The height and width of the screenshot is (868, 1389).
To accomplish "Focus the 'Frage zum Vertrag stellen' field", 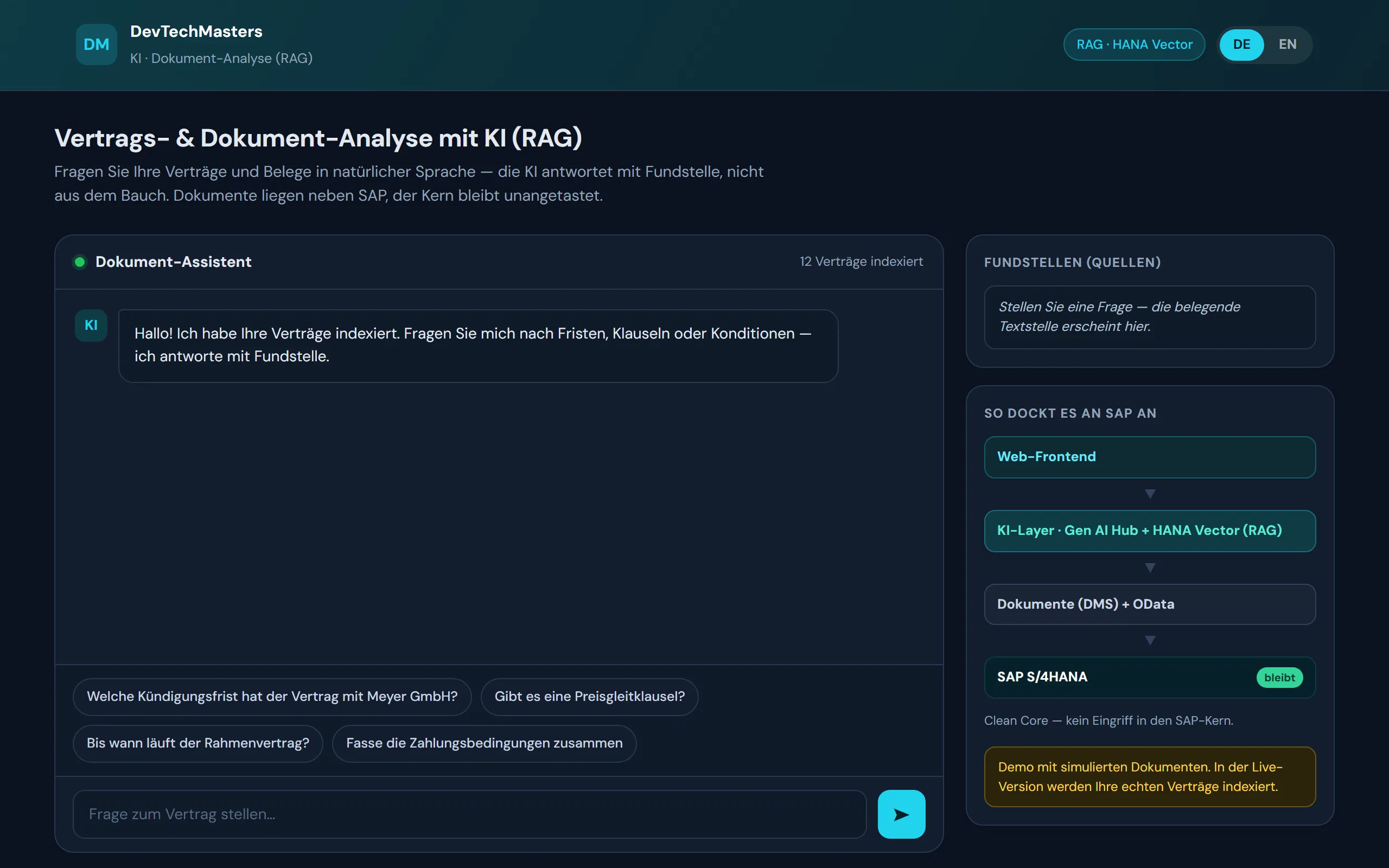I will pyautogui.click(x=469, y=814).
